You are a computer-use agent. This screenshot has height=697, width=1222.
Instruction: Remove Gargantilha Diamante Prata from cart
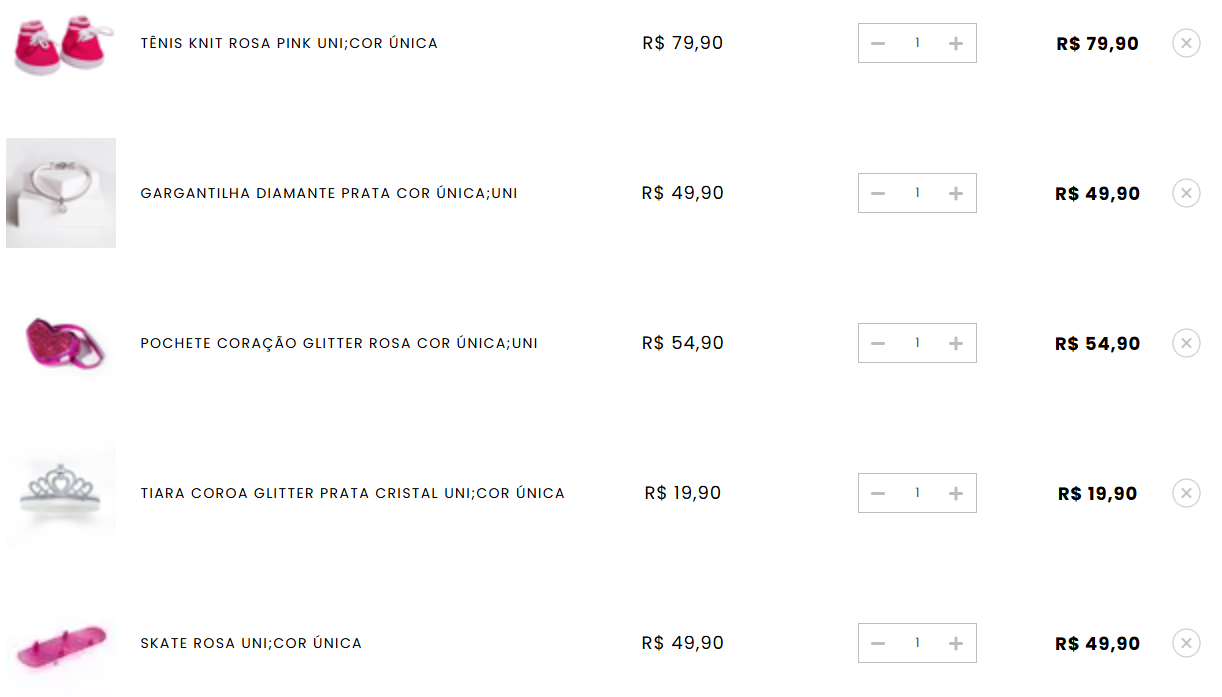click(x=1186, y=193)
